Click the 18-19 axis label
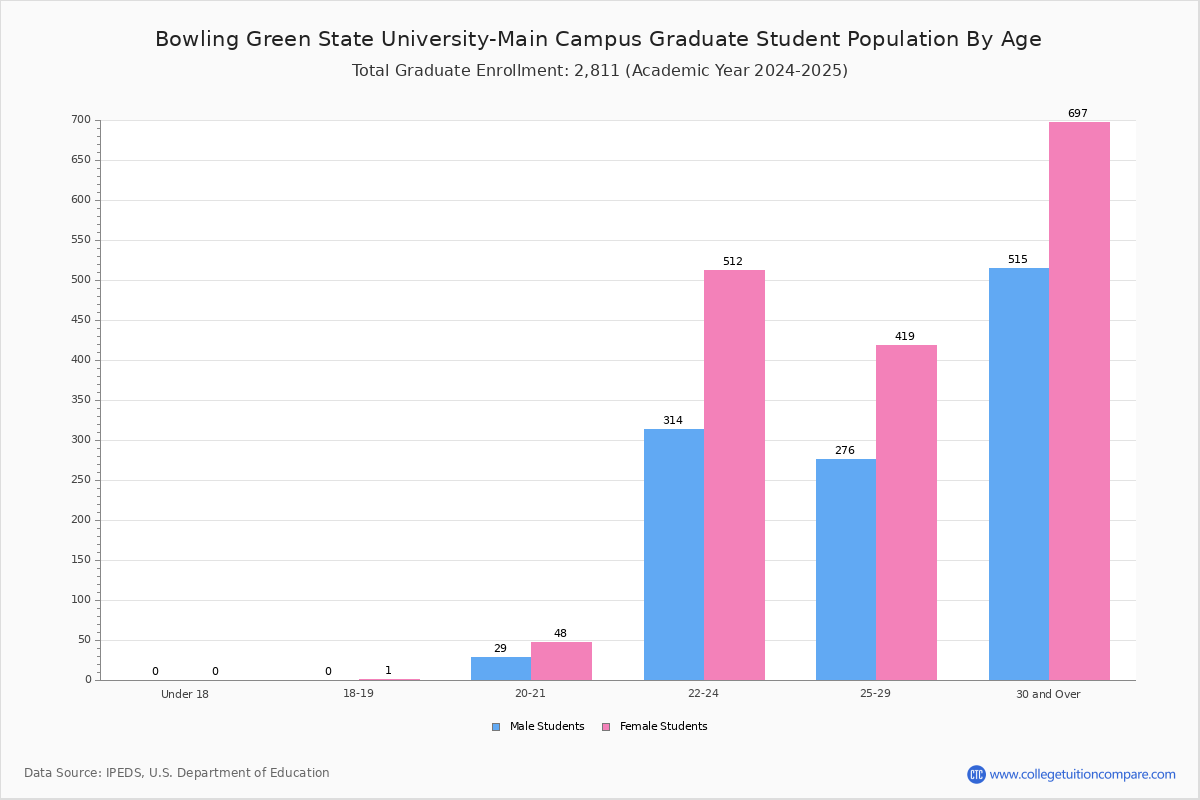1200x800 pixels. point(358,694)
